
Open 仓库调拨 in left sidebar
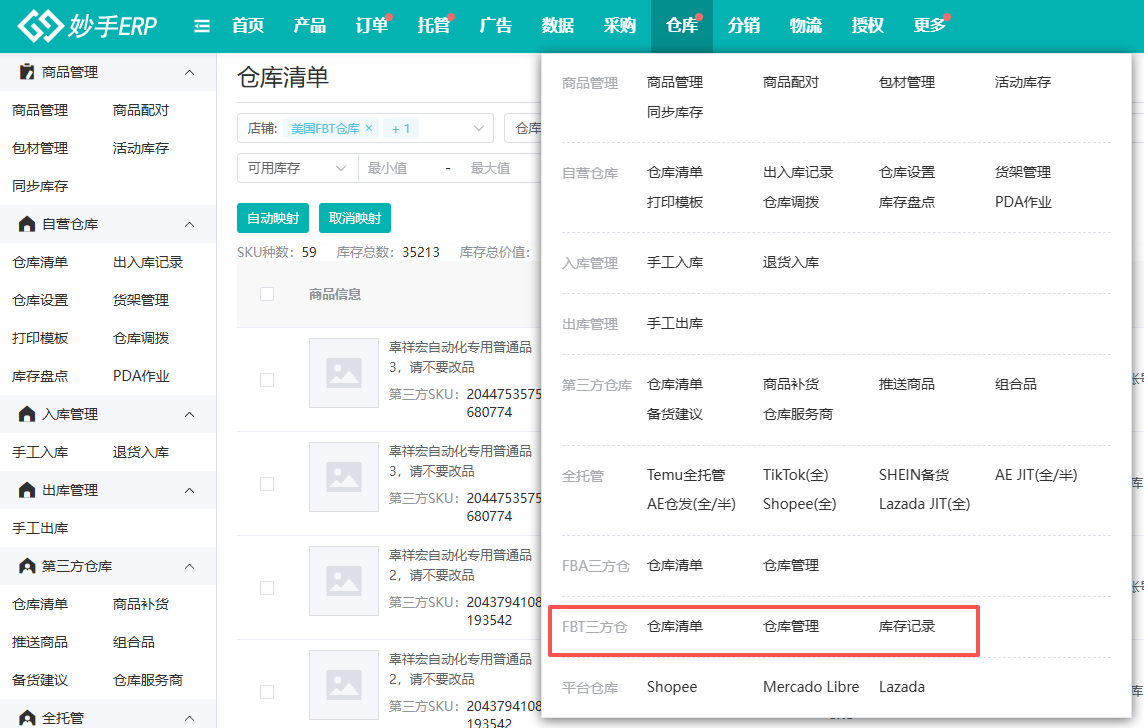tap(141, 338)
